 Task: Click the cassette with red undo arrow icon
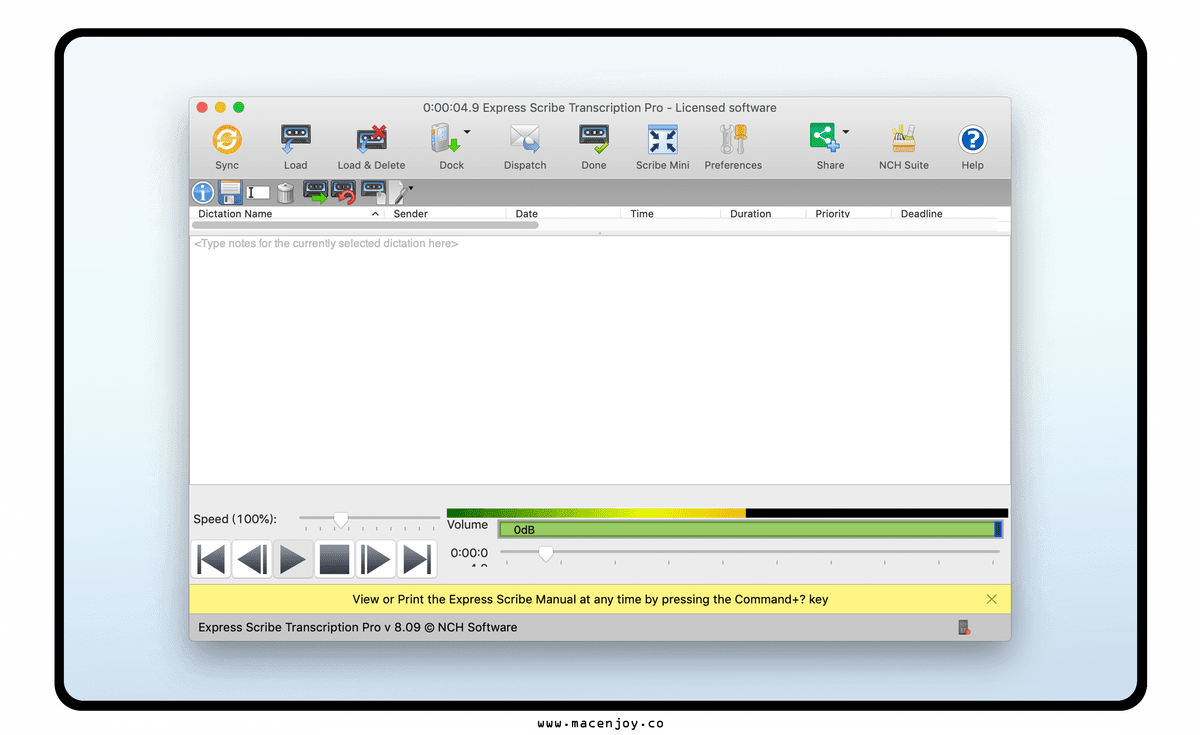(x=343, y=192)
